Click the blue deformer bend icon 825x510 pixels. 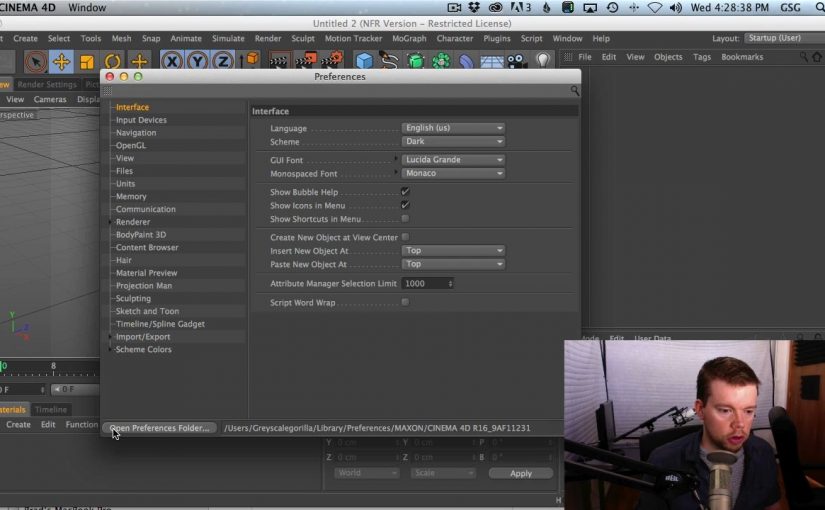(466, 62)
